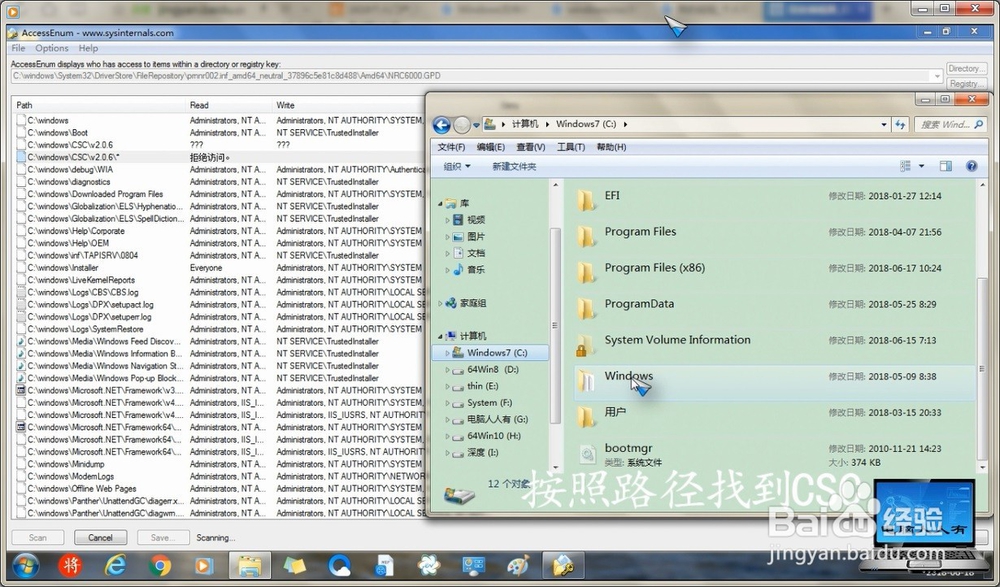Collapse the 计算机 tree node

440,336
